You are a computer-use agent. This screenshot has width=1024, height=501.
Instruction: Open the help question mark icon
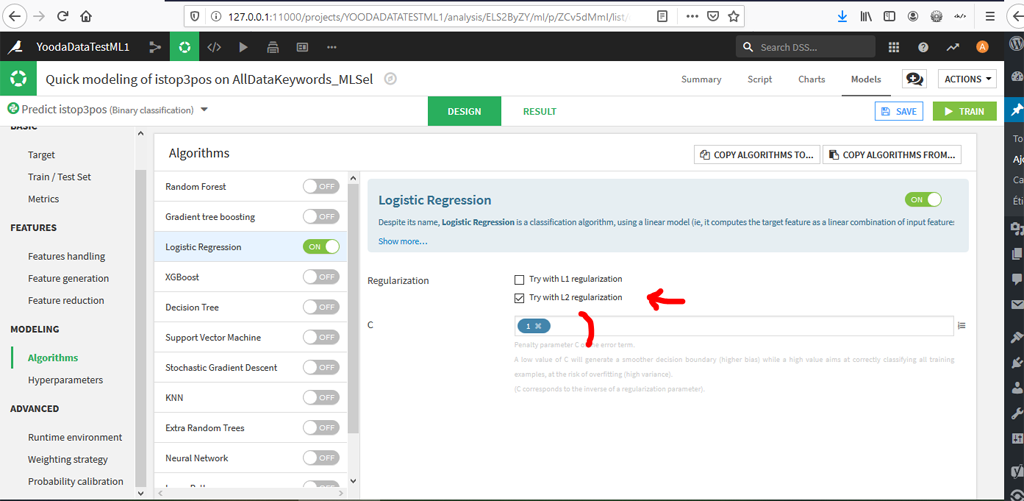[923, 47]
